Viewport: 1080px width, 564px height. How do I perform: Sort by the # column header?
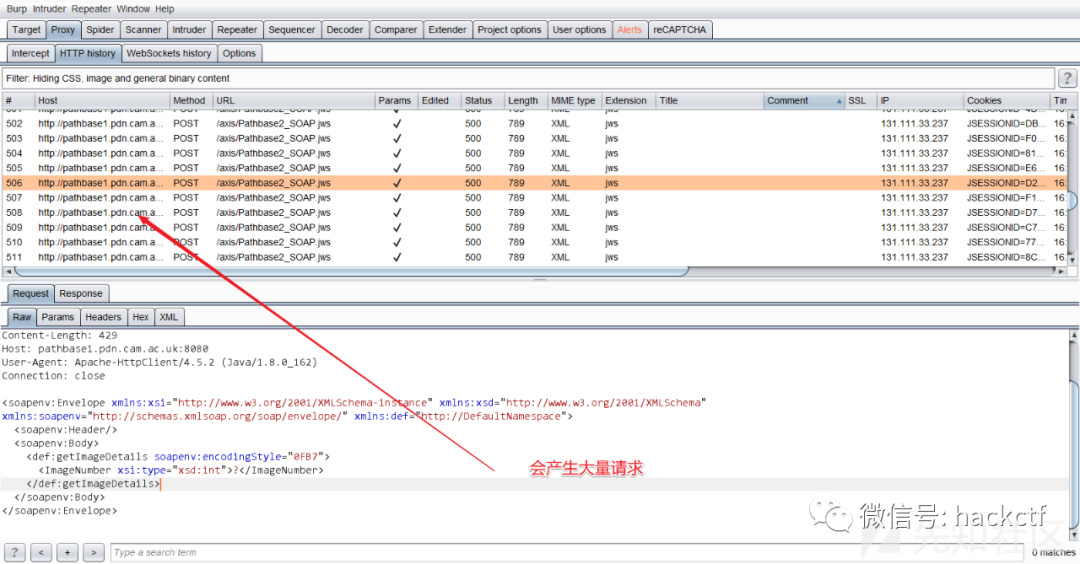(x=18, y=101)
